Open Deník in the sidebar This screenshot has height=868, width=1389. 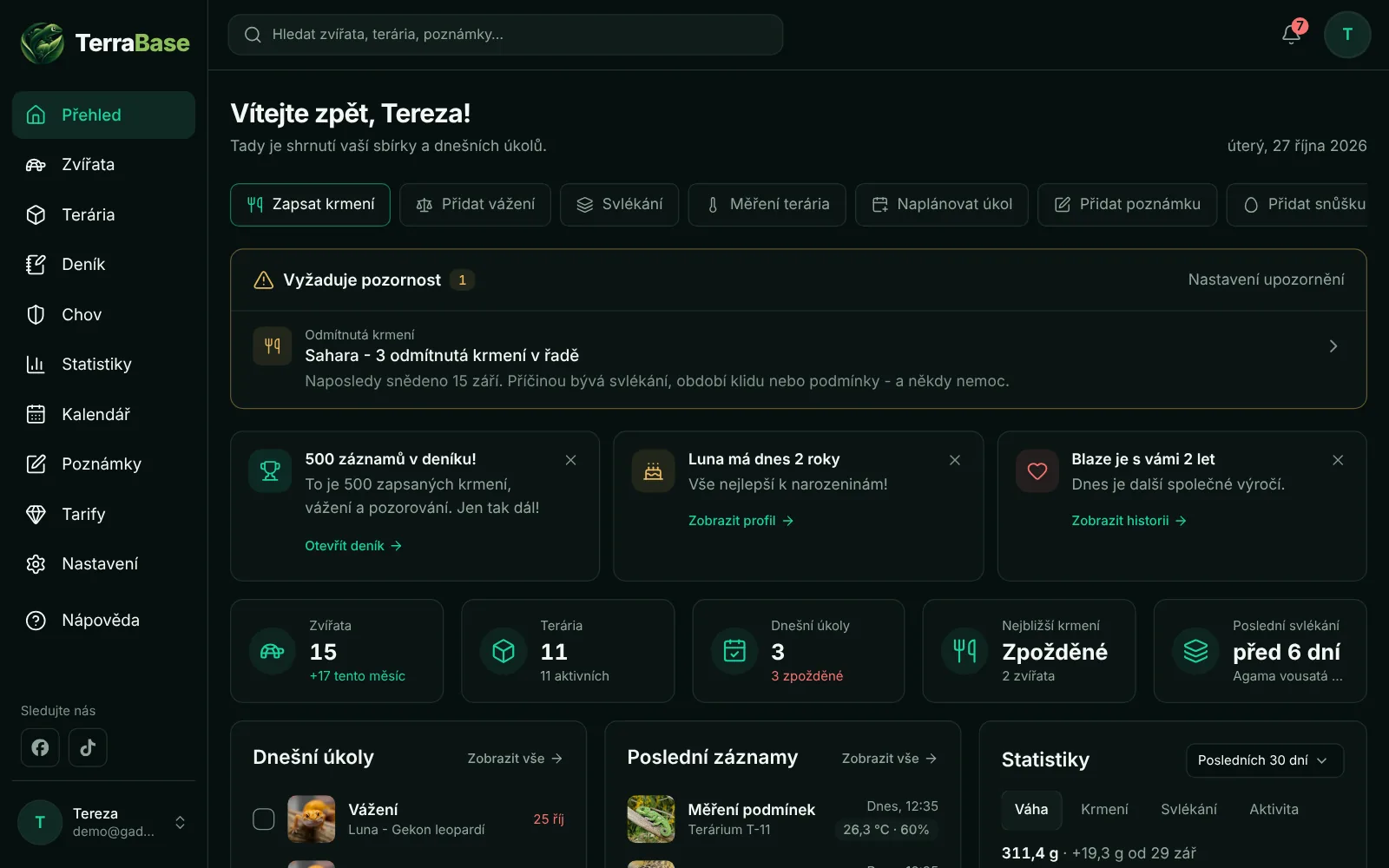[103, 265]
